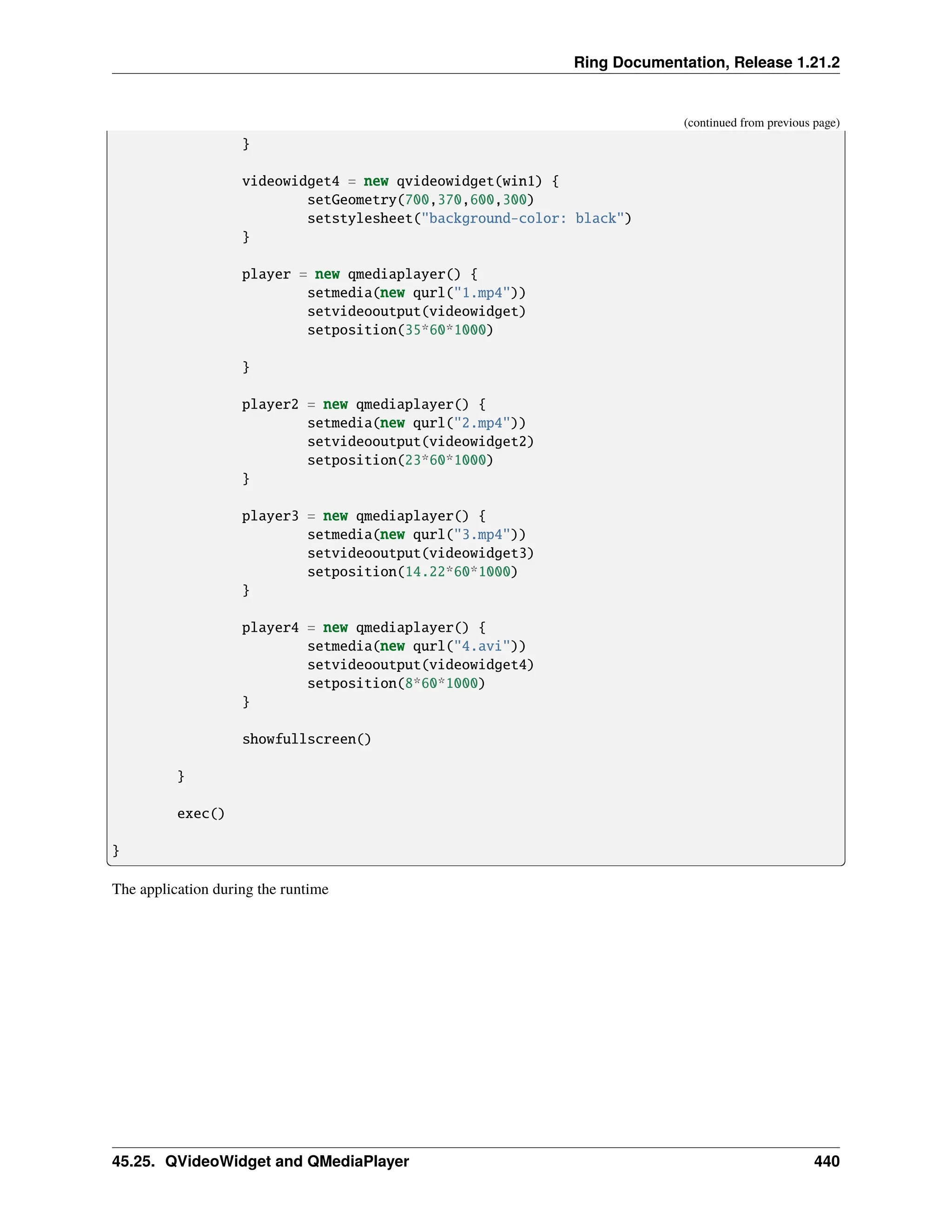
Task: Click the 'player = new qmediaplayer()' line
Action: tap(359, 274)
